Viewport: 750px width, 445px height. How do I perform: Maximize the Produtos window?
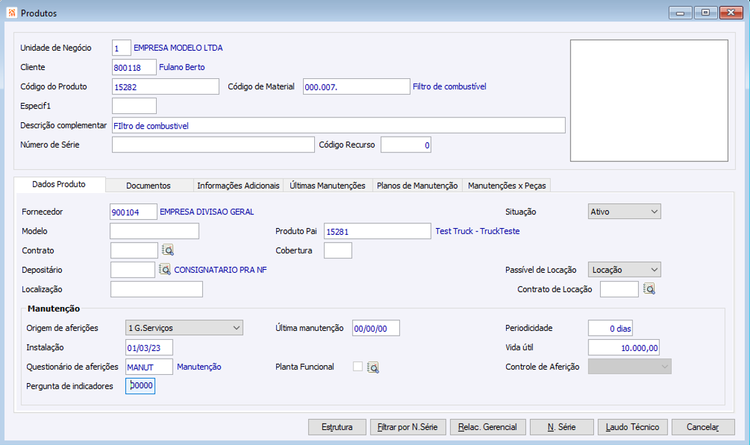[x=706, y=12]
